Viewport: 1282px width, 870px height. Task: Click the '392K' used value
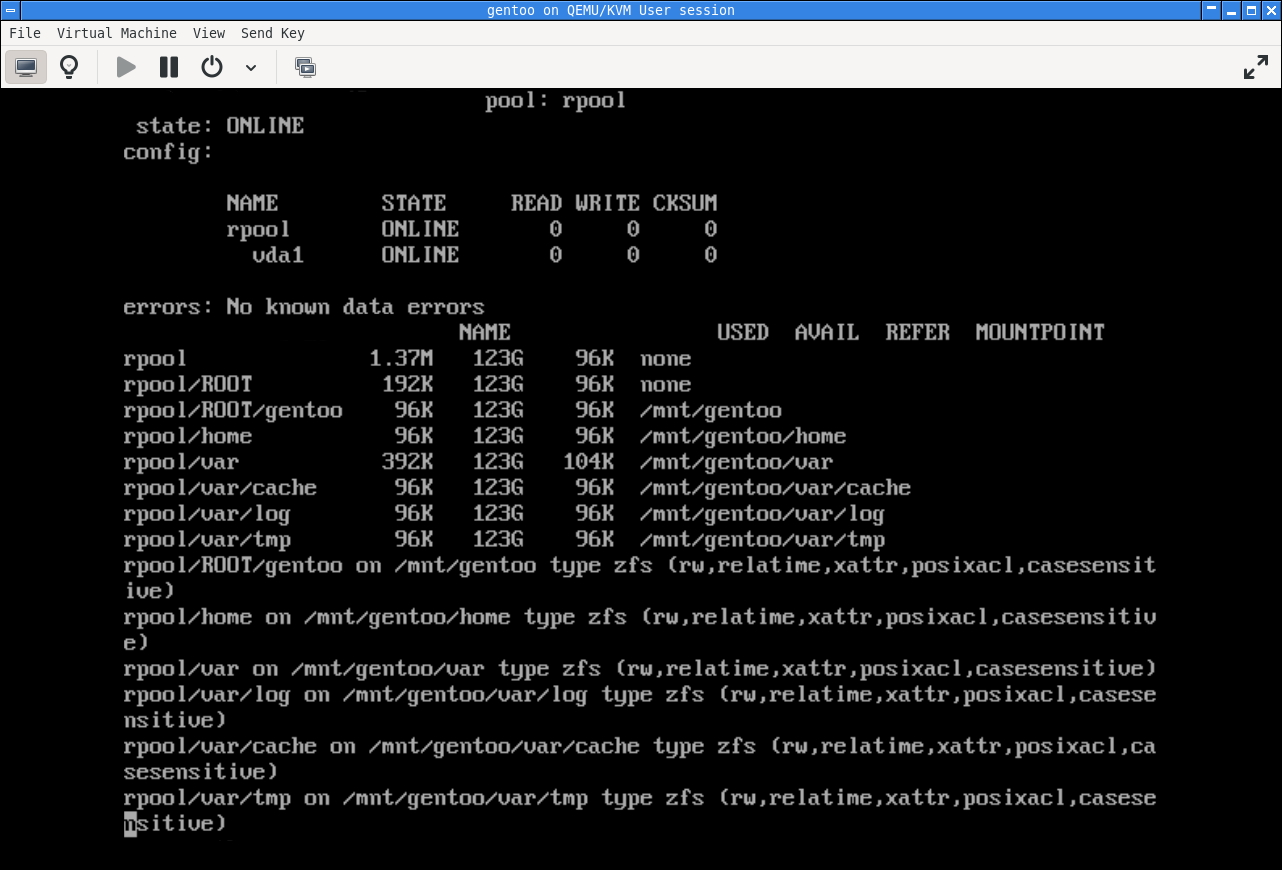click(407, 462)
